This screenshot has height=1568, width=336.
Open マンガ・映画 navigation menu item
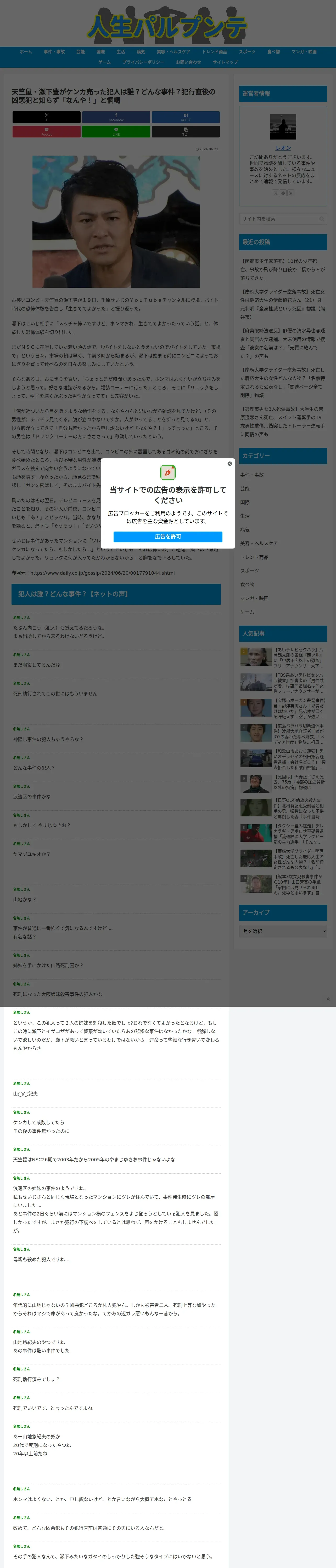point(304,52)
